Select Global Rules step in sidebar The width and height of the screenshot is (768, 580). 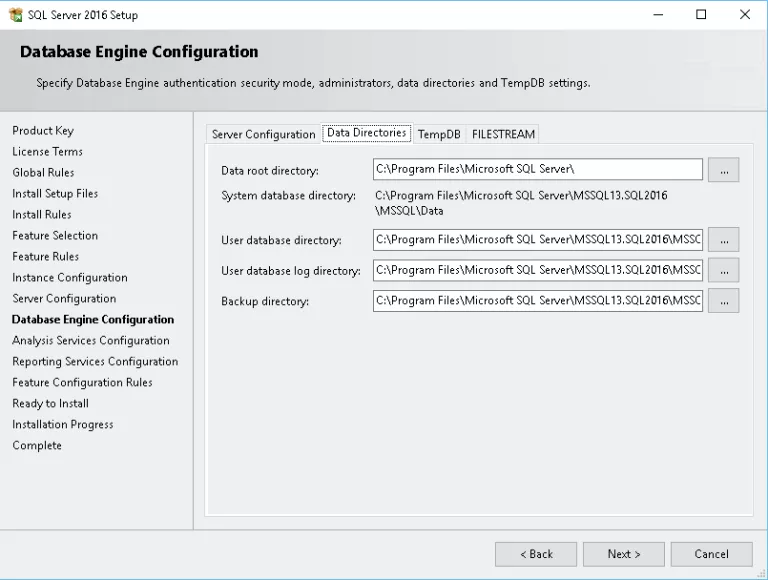43,172
